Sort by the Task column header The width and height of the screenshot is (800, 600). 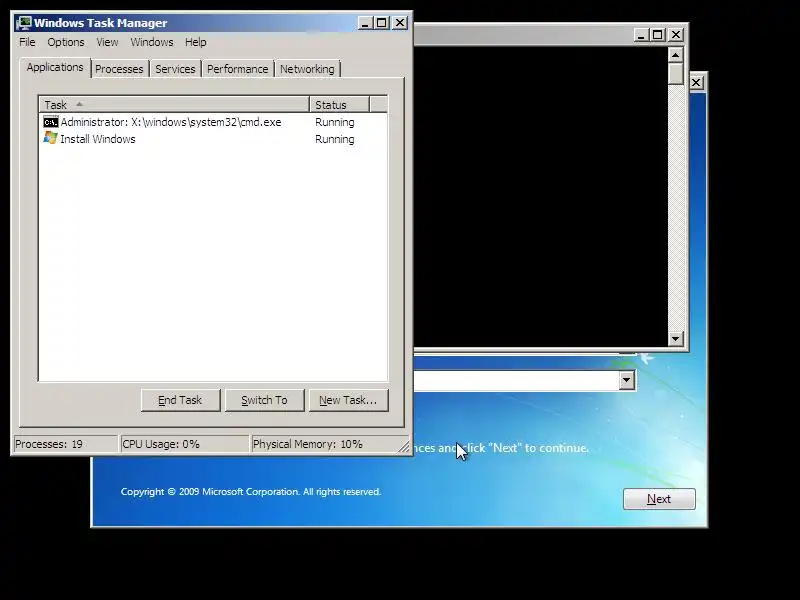(x=174, y=105)
